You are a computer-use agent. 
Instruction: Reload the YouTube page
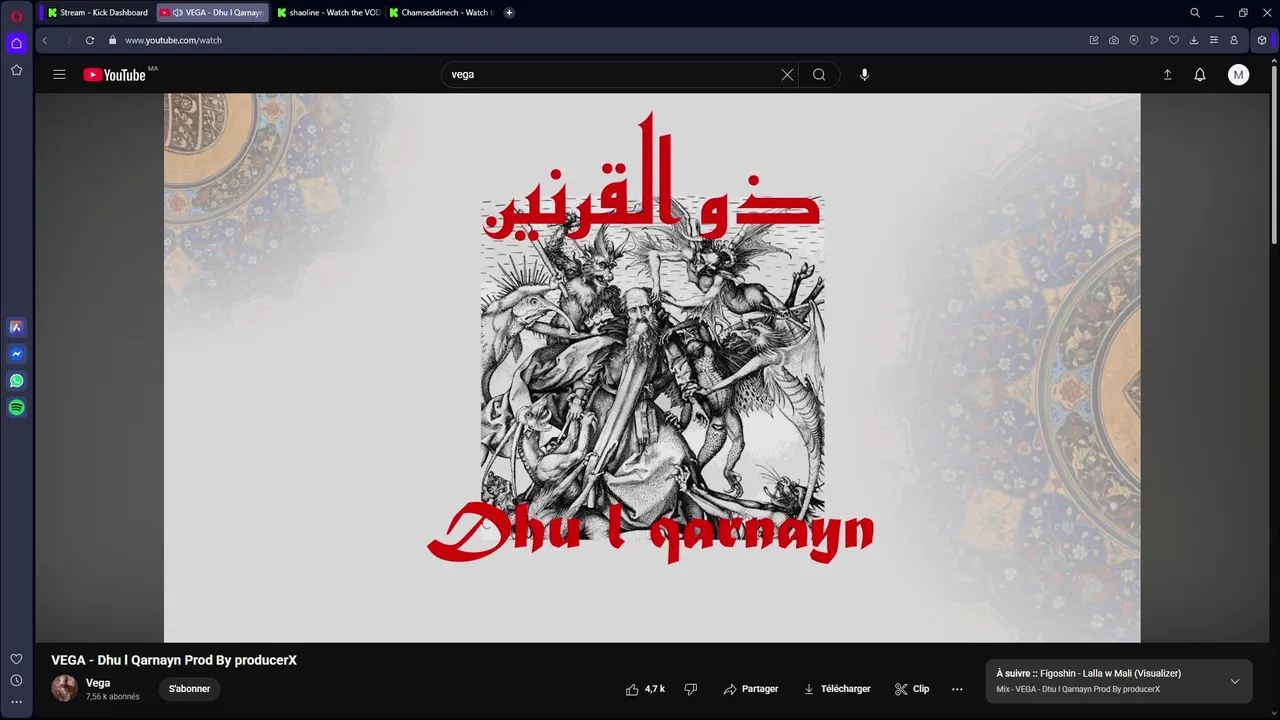coord(90,40)
